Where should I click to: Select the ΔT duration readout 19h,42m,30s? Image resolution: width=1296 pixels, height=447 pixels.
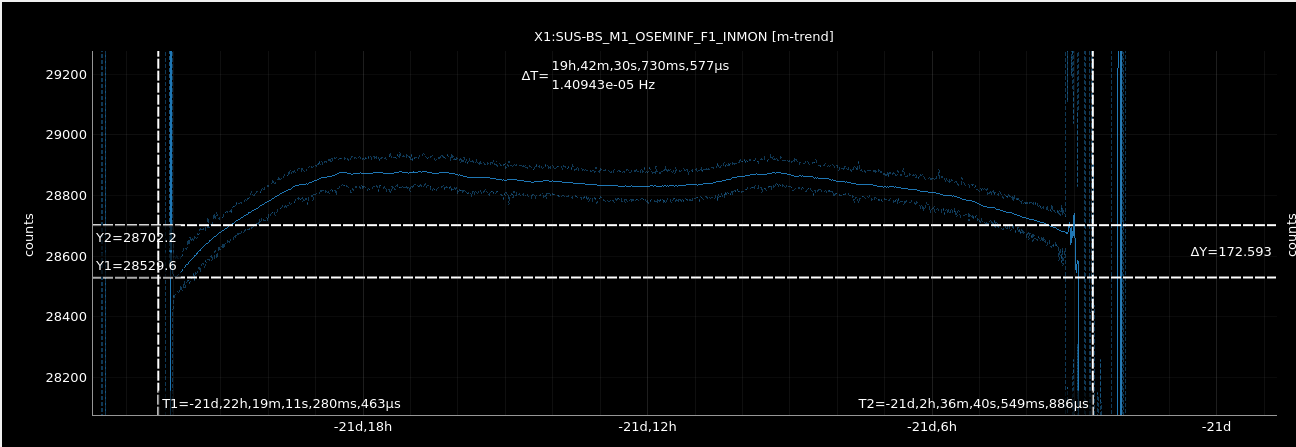pos(640,66)
